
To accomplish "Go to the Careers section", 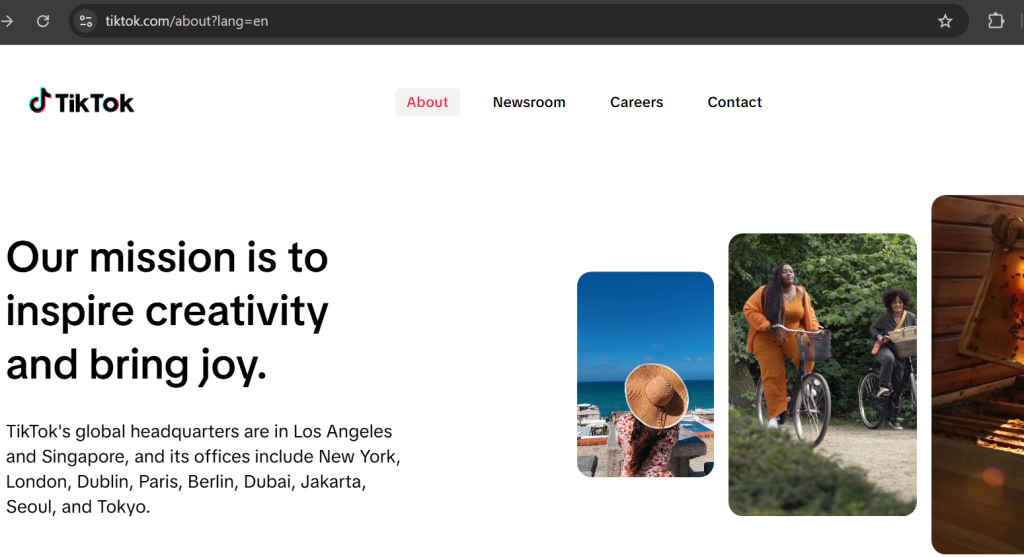I will point(636,102).
